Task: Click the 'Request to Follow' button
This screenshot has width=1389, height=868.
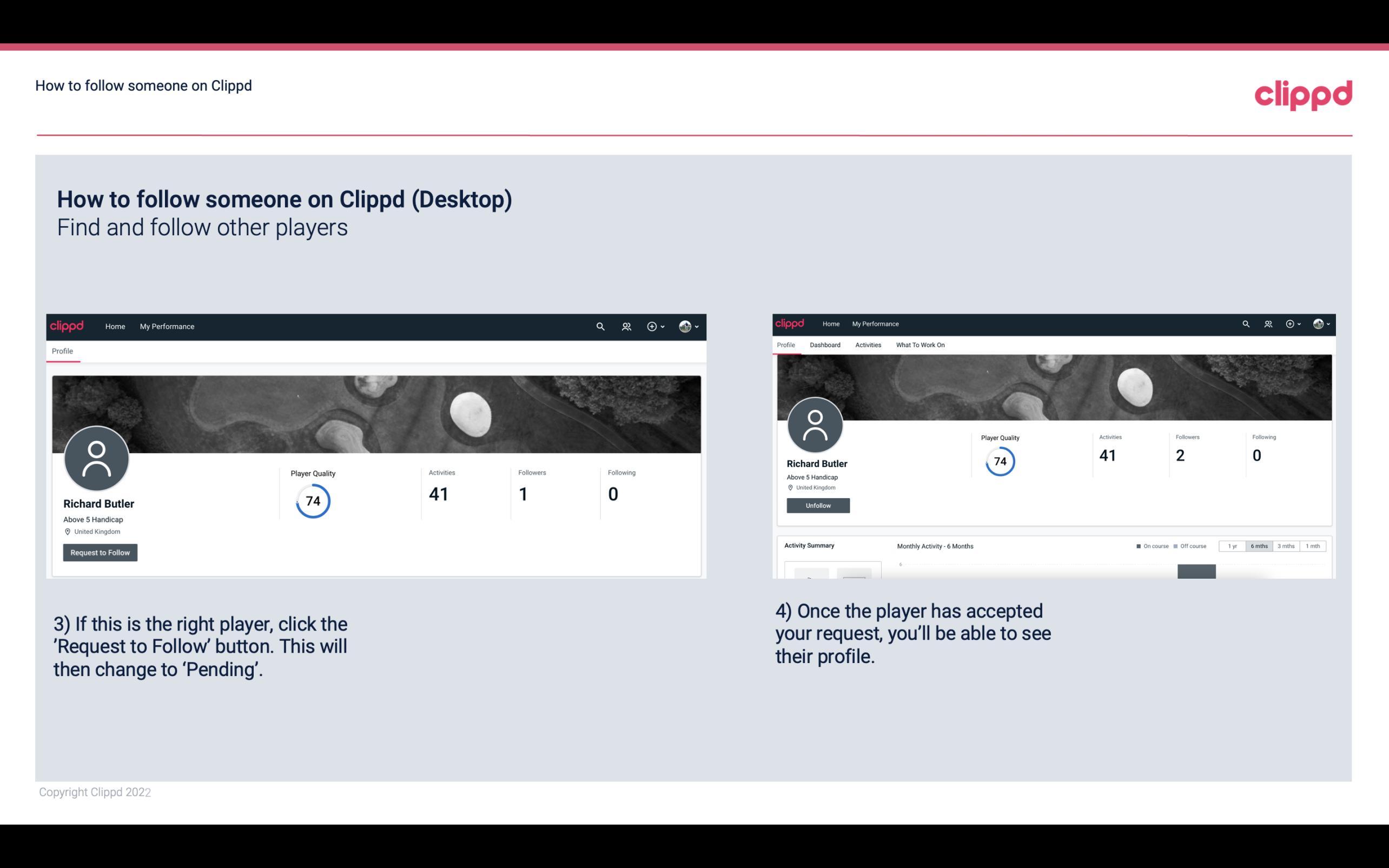Action: [x=100, y=552]
